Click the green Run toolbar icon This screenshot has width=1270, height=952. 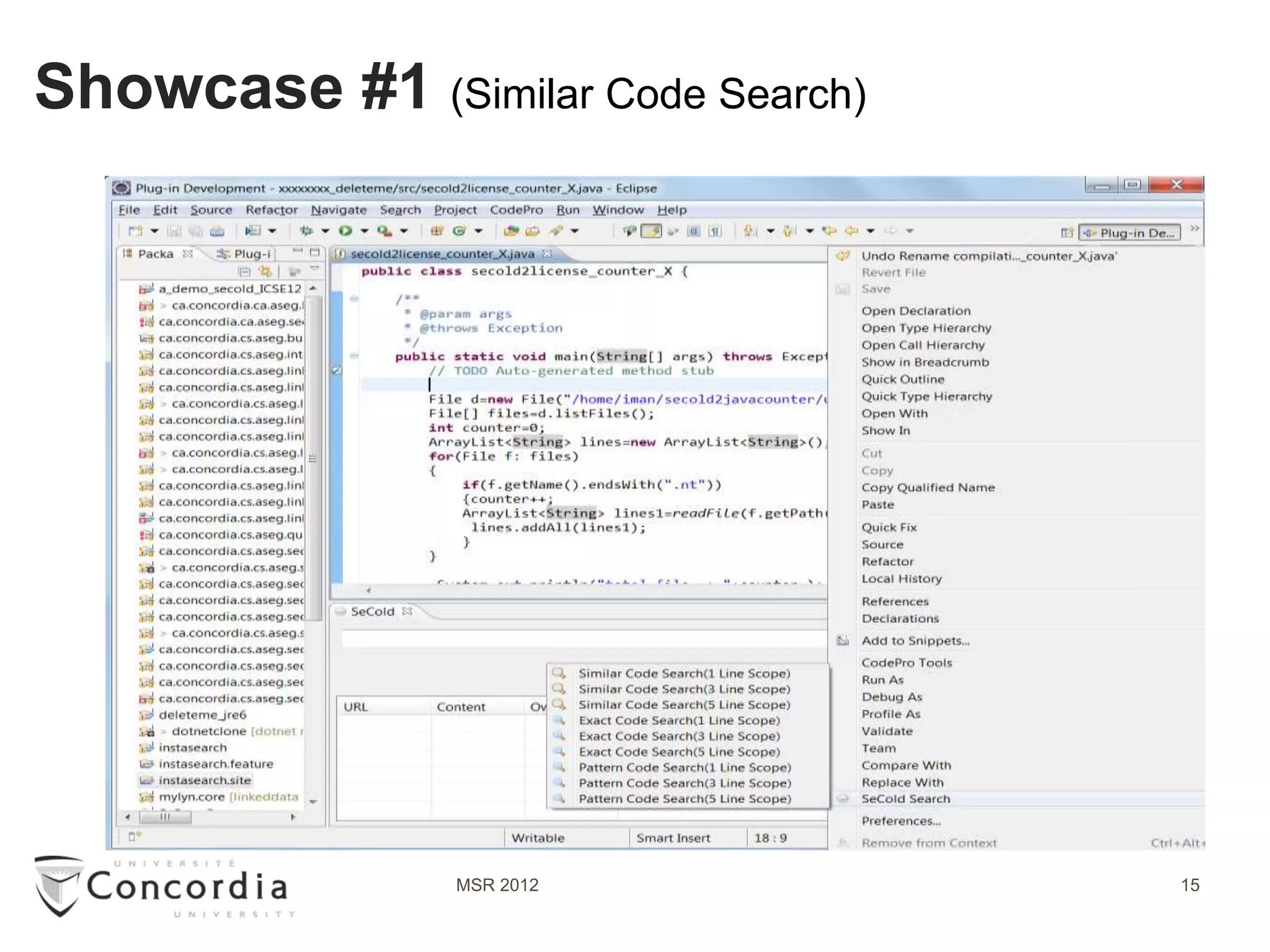(x=345, y=231)
